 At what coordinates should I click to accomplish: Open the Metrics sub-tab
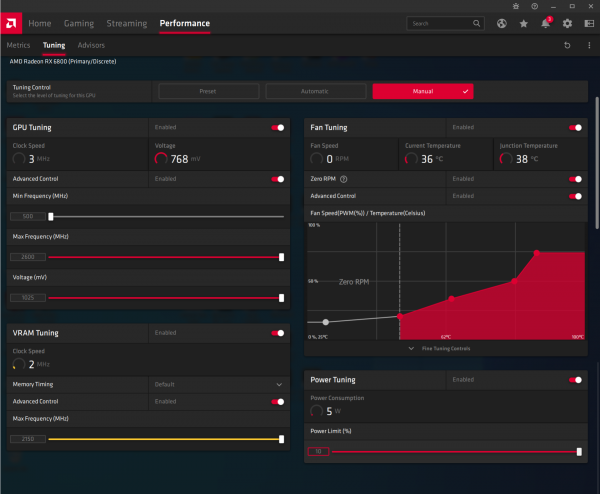point(18,45)
